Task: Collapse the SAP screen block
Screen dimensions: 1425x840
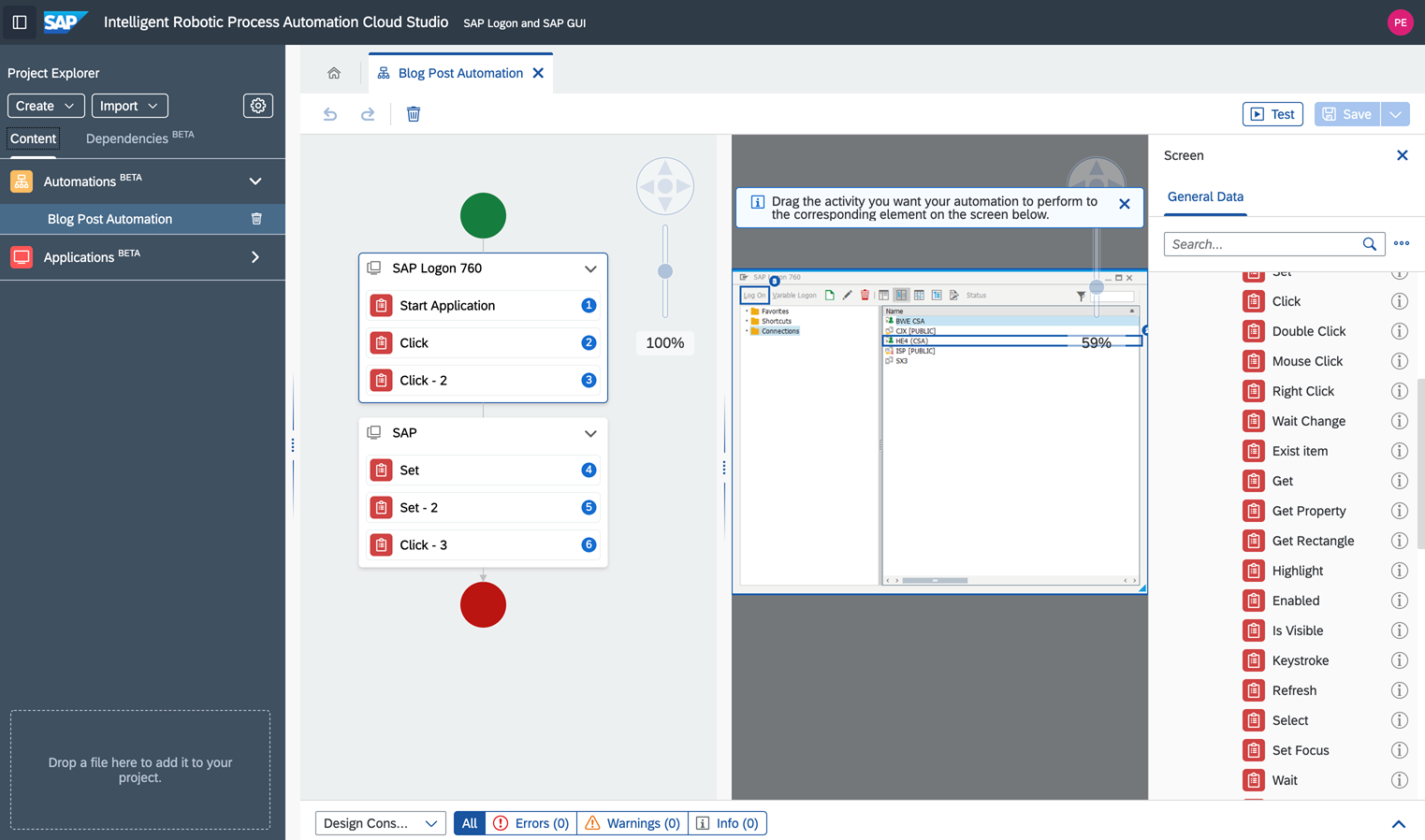Action: coord(590,433)
